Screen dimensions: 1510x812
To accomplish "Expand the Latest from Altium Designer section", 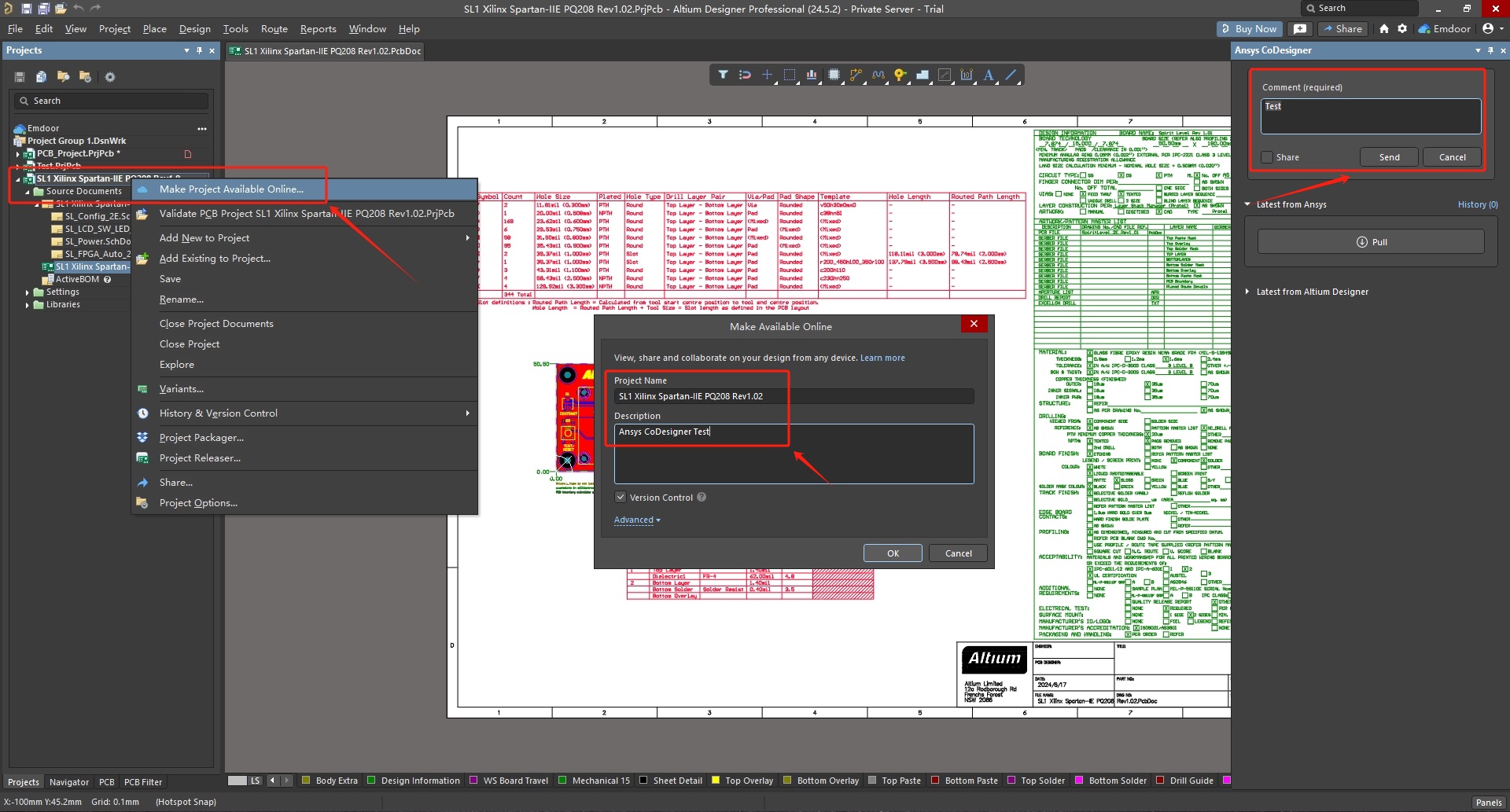I will (x=1247, y=292).
